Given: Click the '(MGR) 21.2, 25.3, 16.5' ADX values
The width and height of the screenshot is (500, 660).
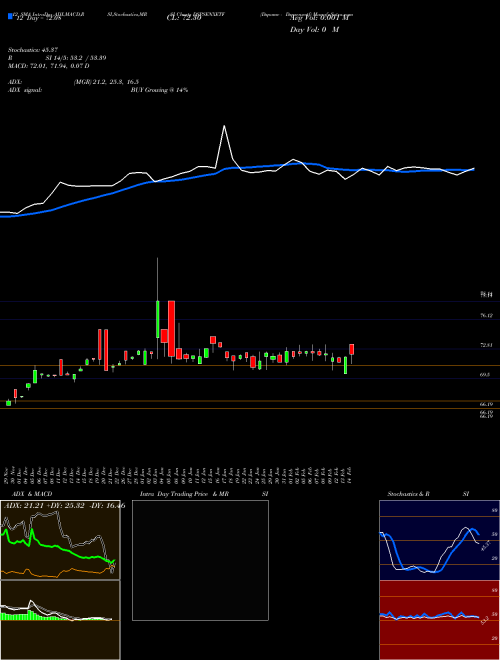Looking at the screenshot, I should pyautogui.click(x=106, y=82).
